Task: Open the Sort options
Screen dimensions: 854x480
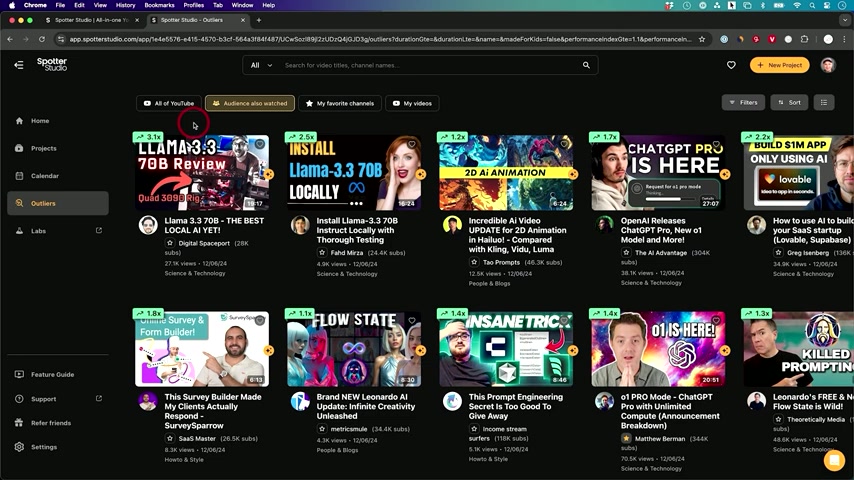Action: (x=789, y=102)
